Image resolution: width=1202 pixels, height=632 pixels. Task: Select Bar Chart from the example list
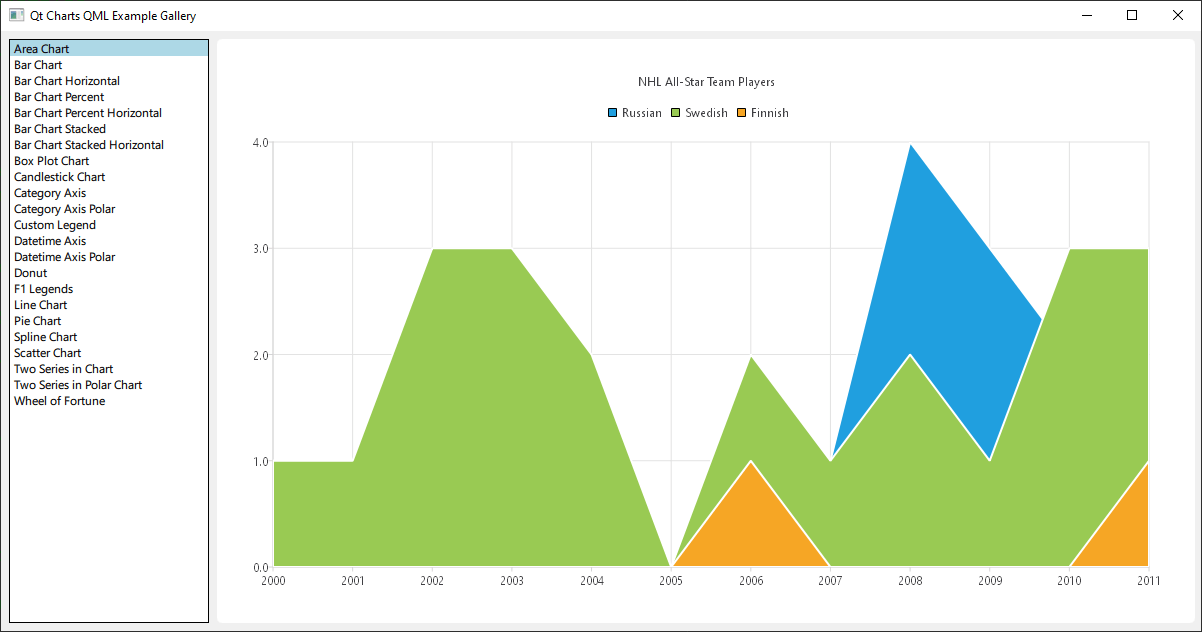[38, 64]
